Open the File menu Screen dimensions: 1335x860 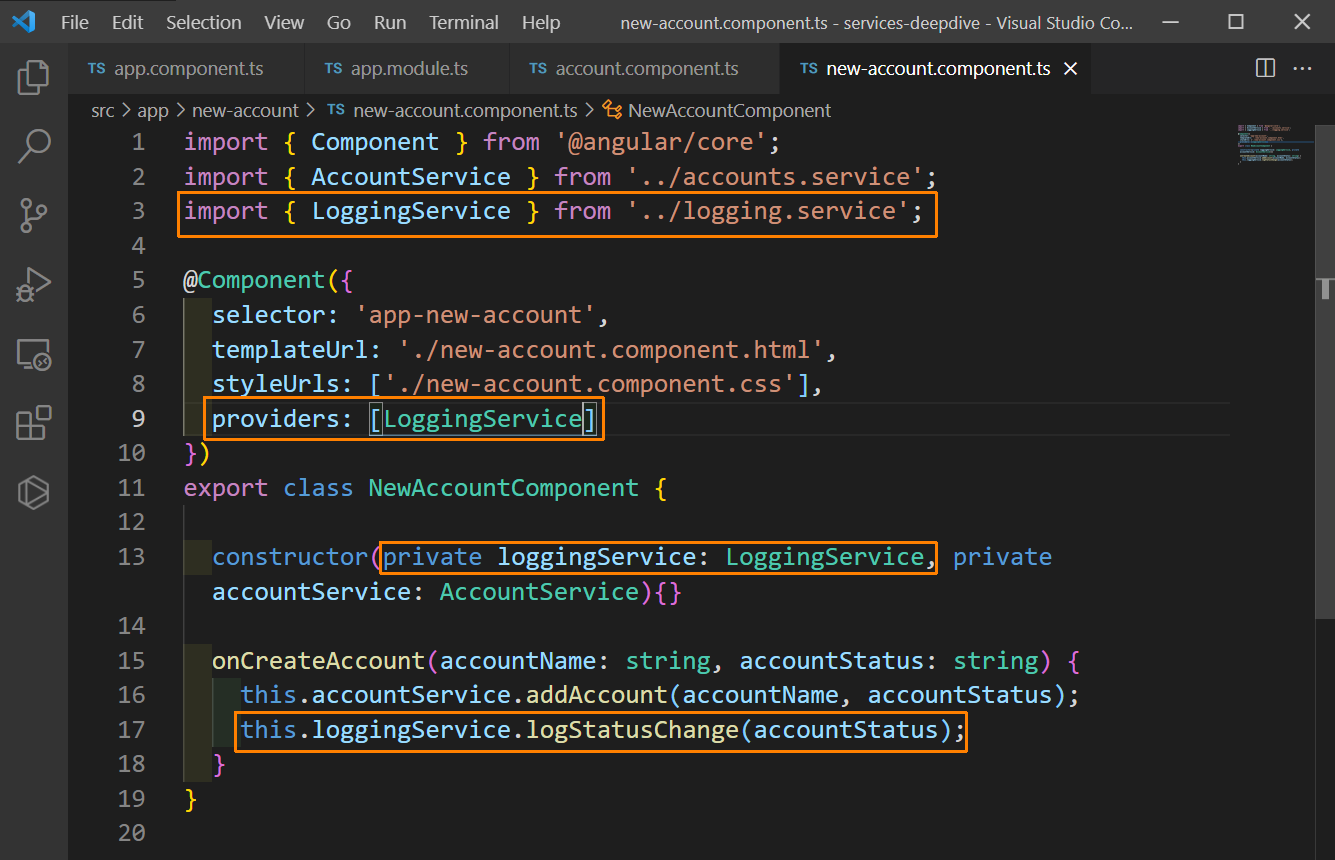click(75, 22)
